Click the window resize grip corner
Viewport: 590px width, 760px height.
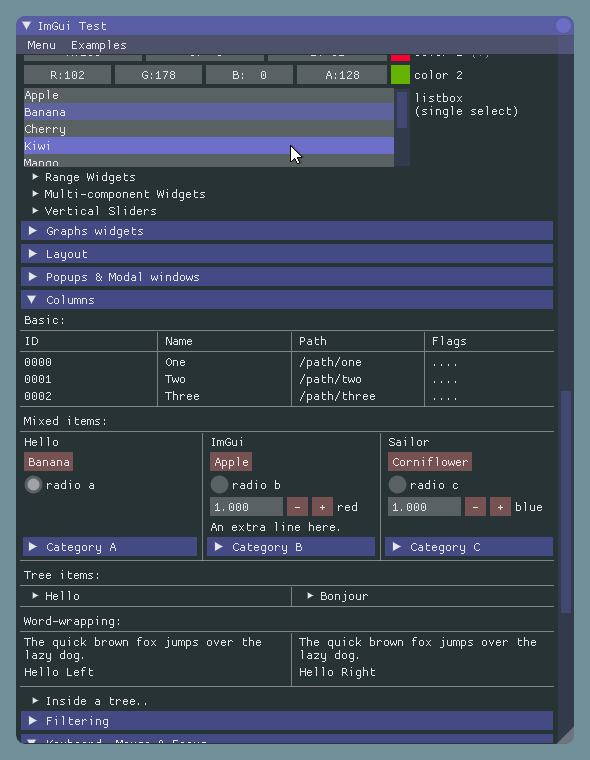[566, 736]
